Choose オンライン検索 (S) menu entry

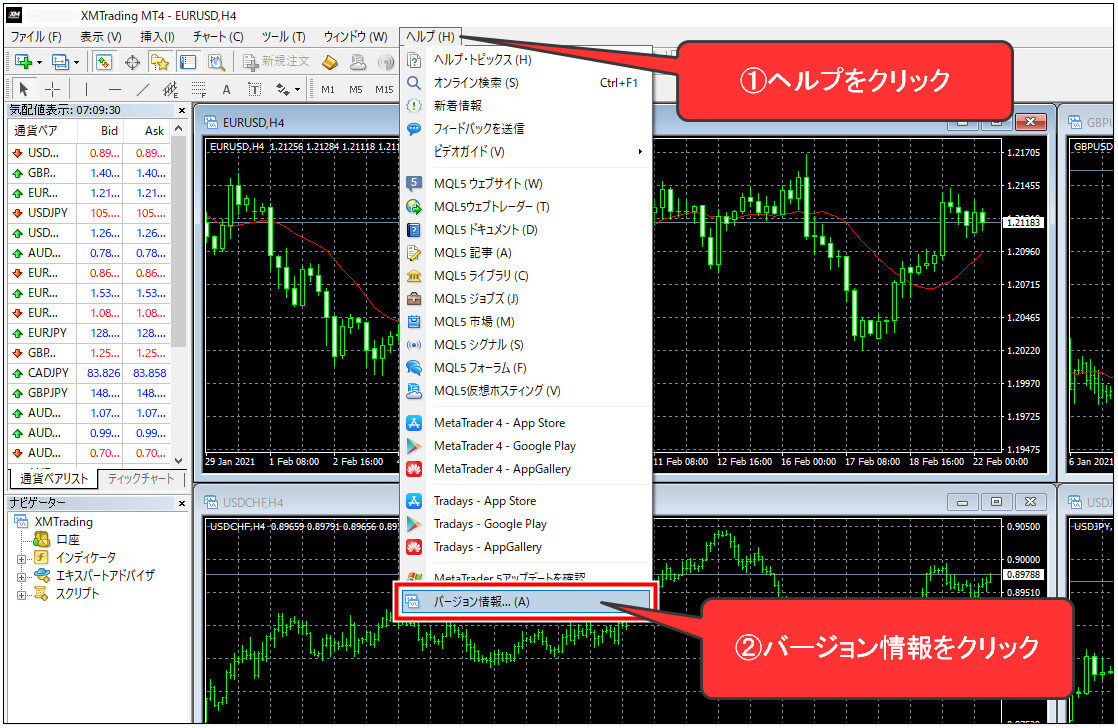[526, 83]
